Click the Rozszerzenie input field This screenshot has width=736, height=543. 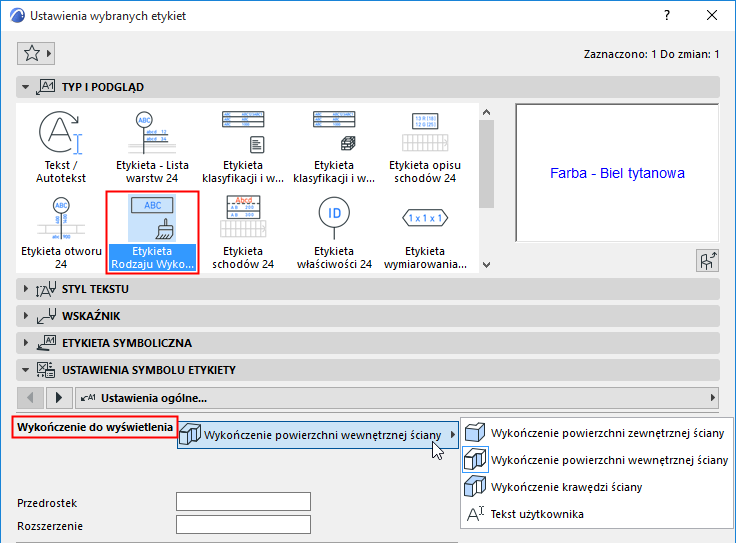point(243,525)
